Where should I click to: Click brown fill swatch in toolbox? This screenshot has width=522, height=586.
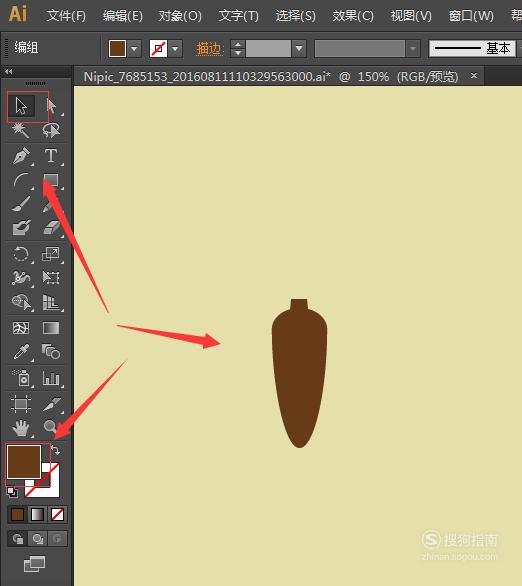point(24,462)
